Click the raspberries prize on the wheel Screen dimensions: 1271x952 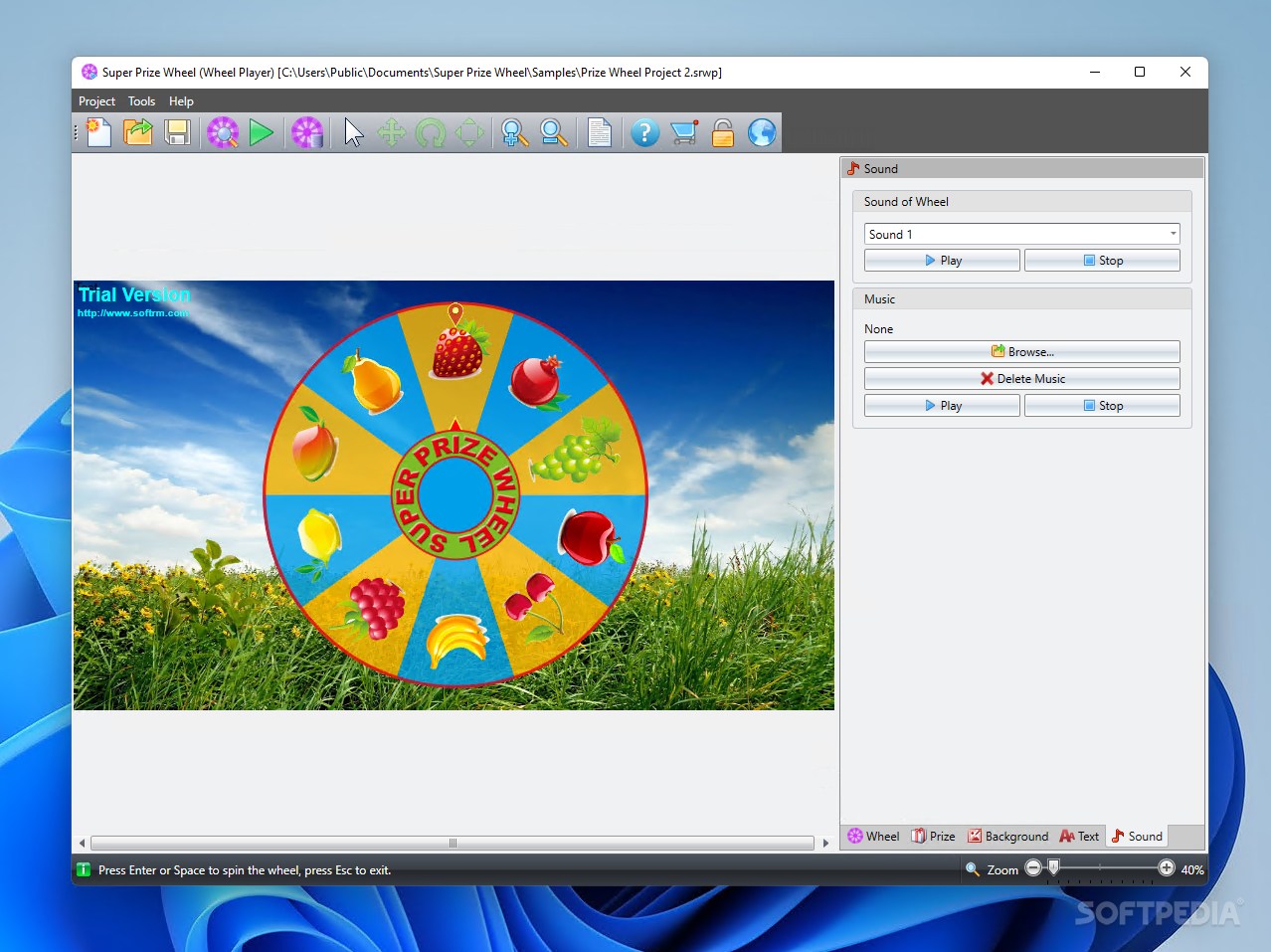coord(373,608)
